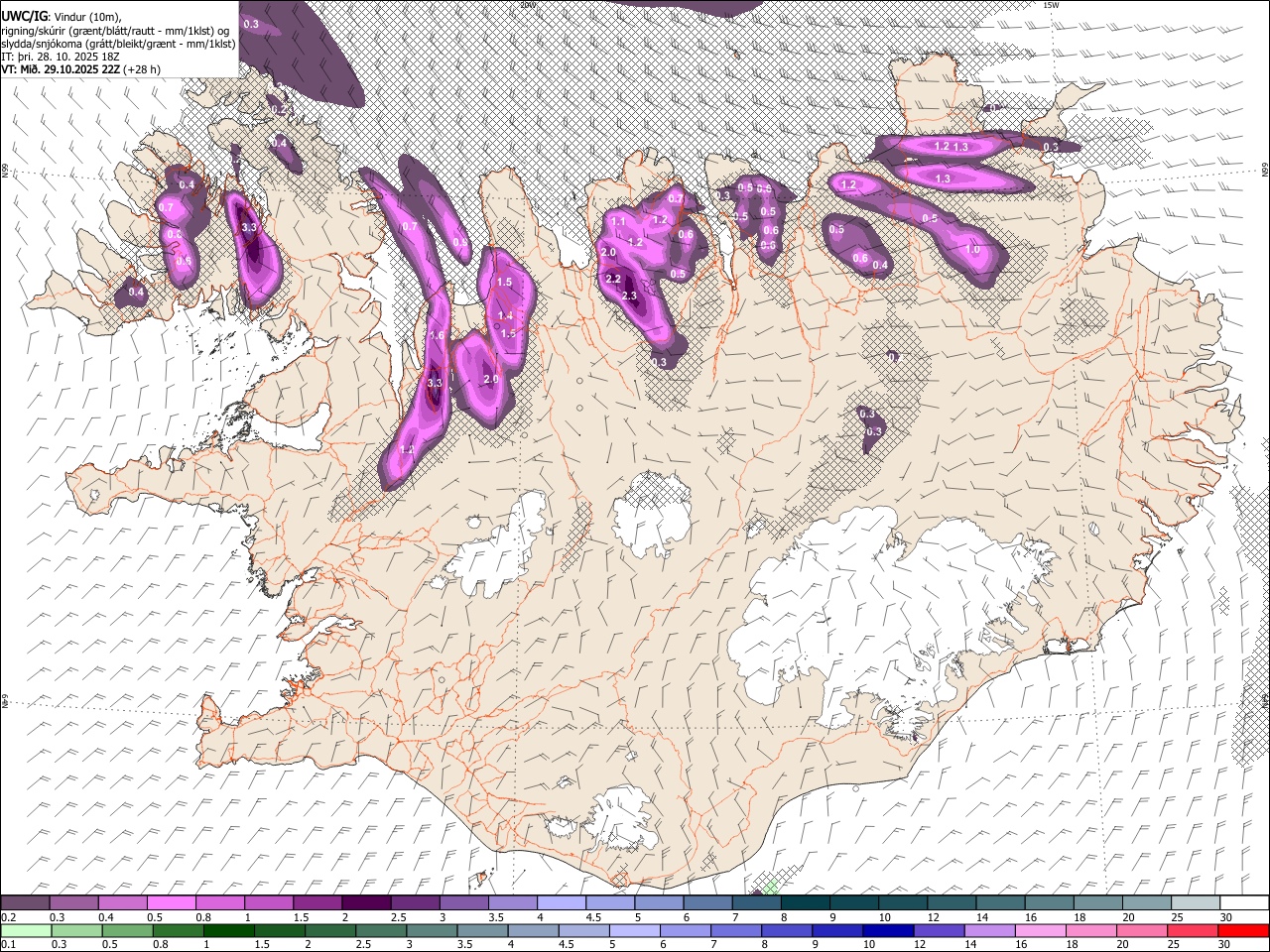Select the upper-row swatch between 0.2 and 0.3
1270x952 pixels.
(25, 903)
